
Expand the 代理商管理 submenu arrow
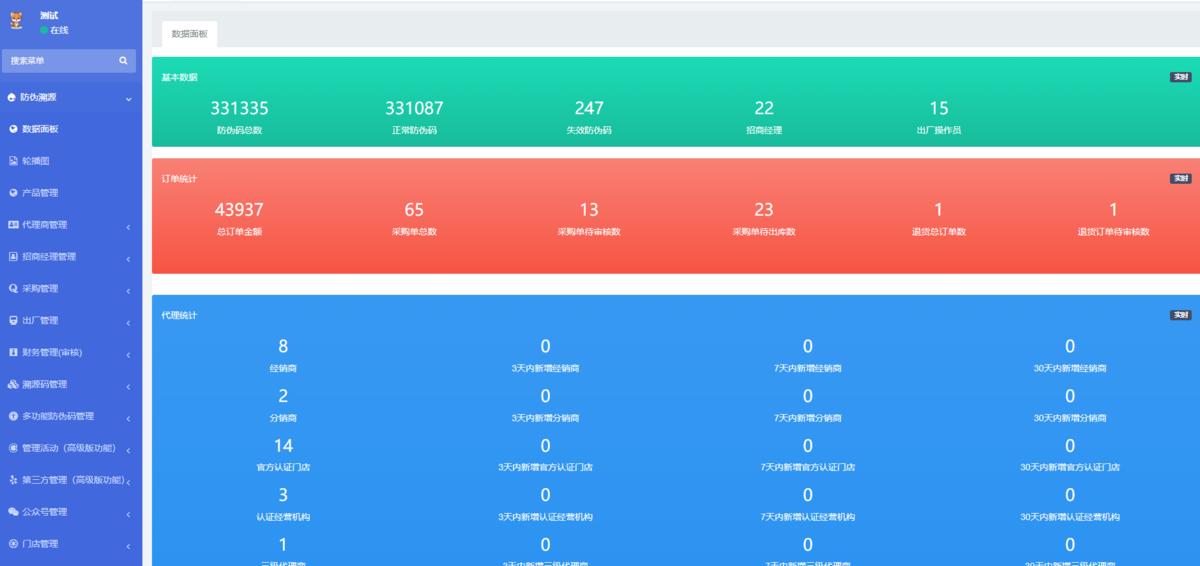pos(128,226)
